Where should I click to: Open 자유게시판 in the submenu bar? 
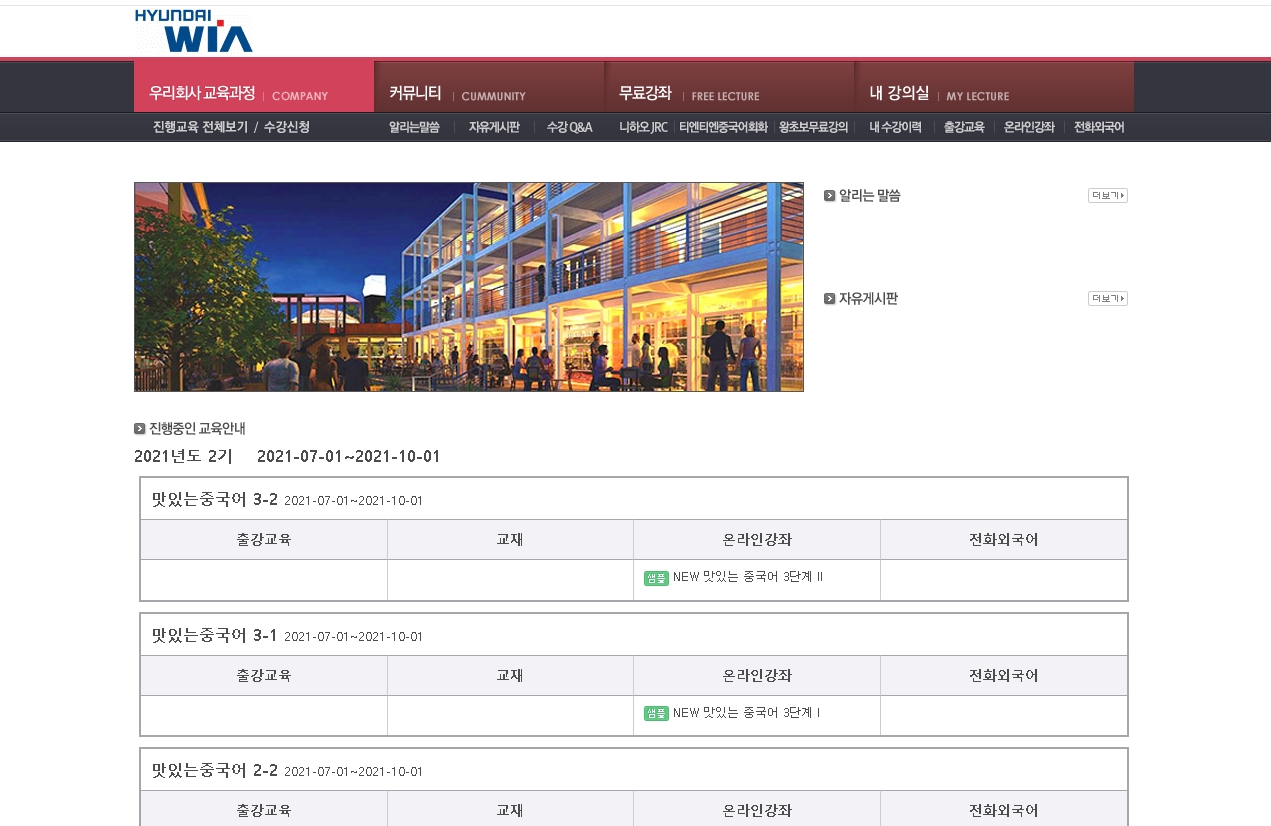coord(494,127)
